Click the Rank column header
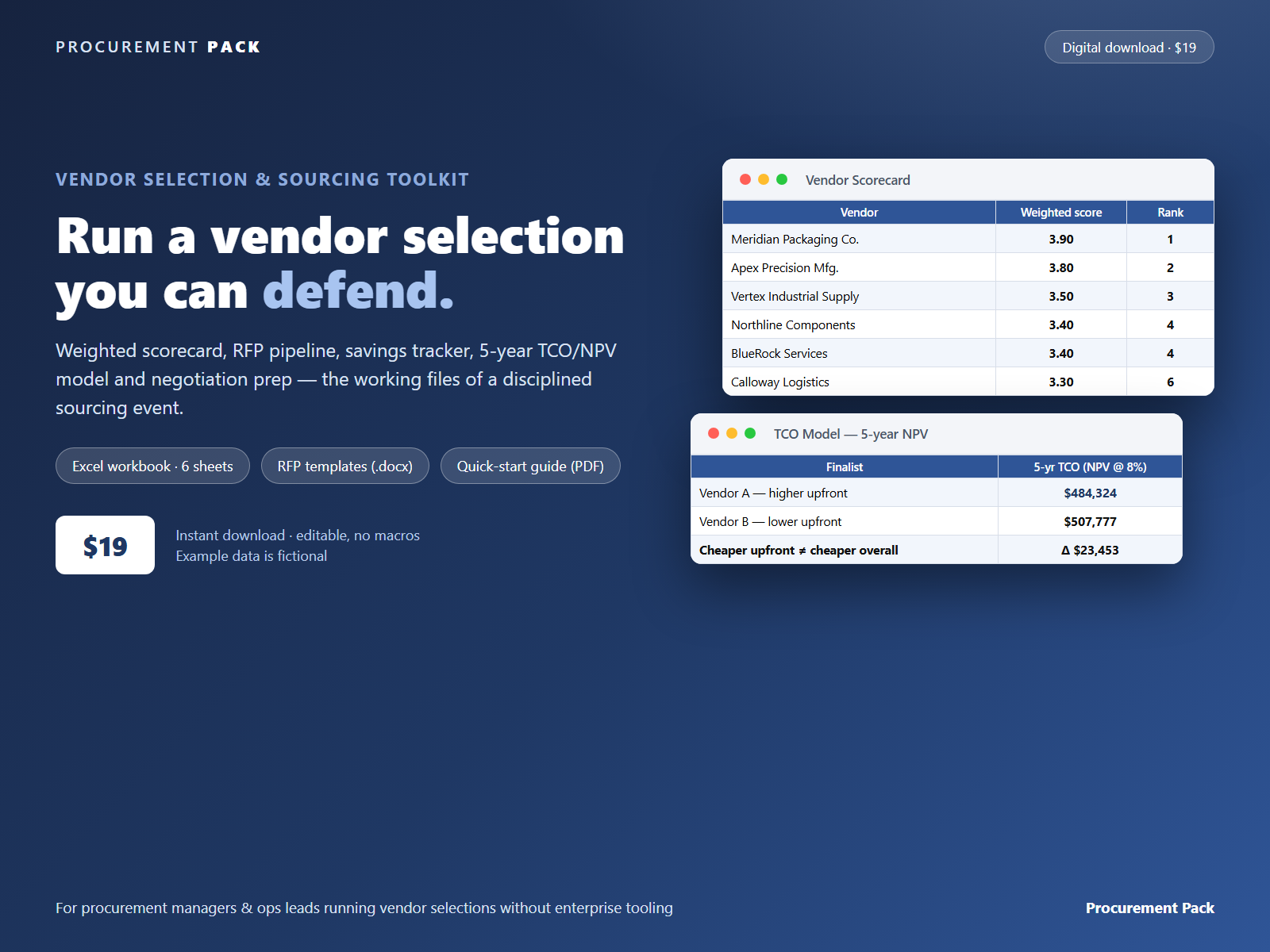This screenshot has height=952, width=1270. 1170,213
